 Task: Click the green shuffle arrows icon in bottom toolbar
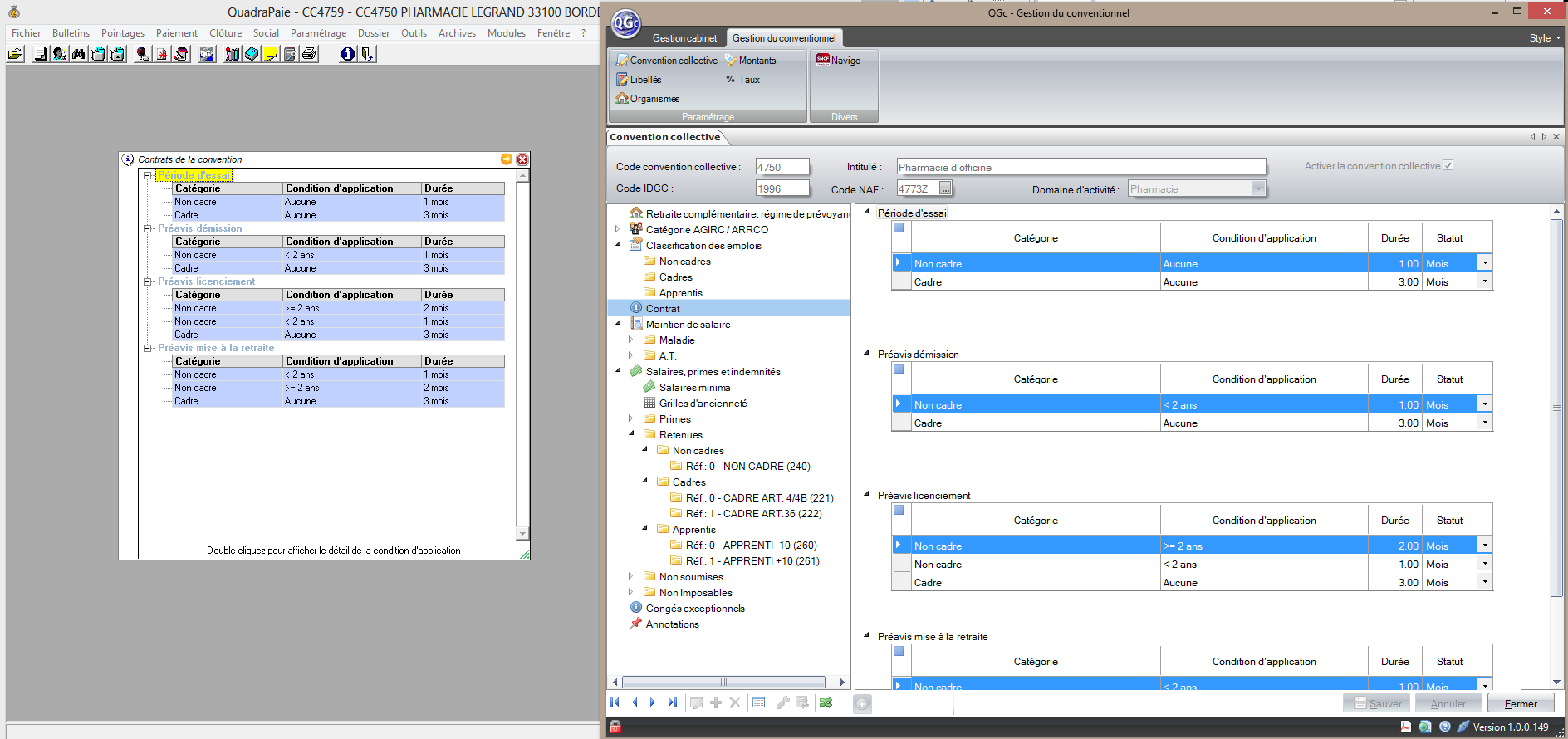tap(826, 702)
